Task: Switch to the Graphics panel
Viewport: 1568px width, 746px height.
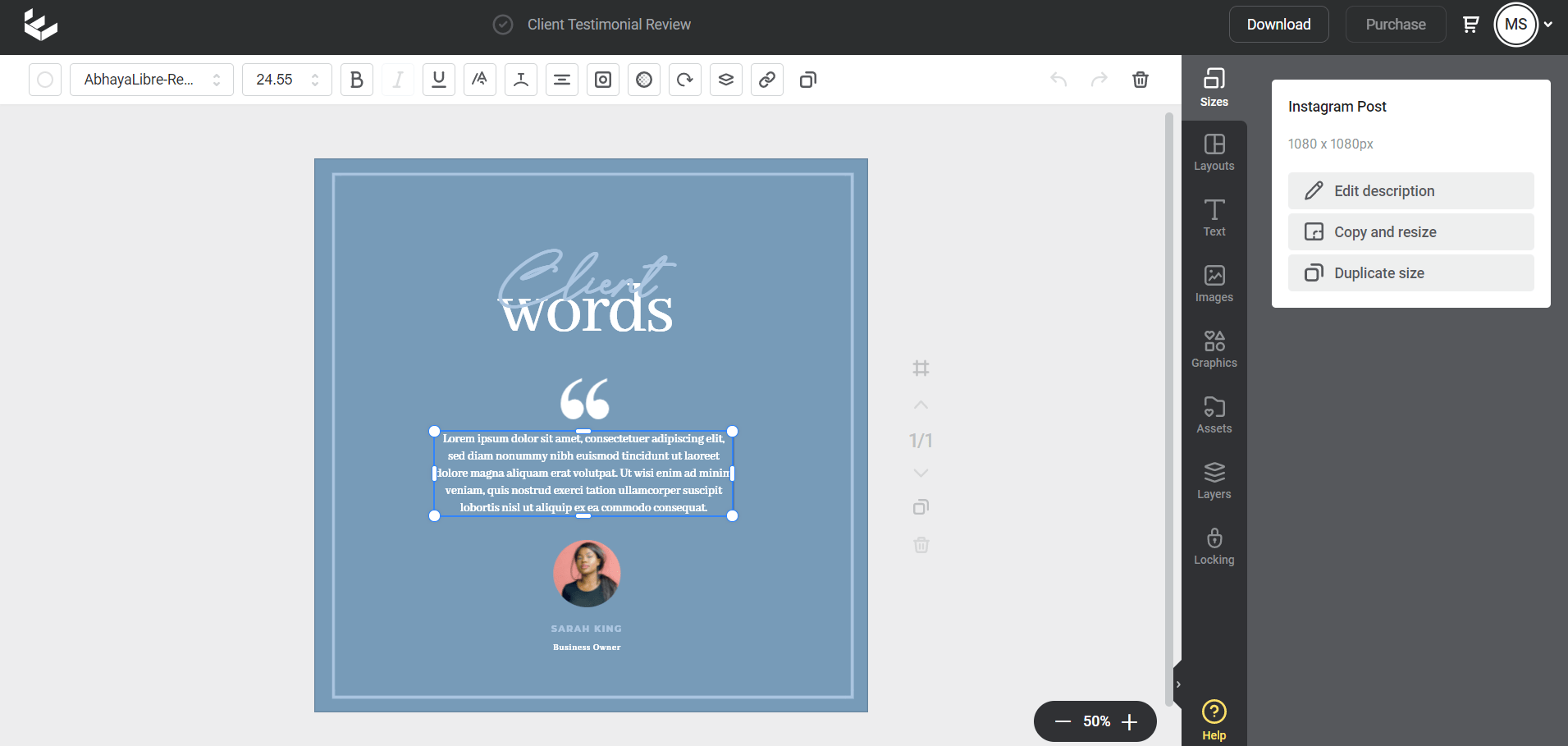Action: point(1214,350)
